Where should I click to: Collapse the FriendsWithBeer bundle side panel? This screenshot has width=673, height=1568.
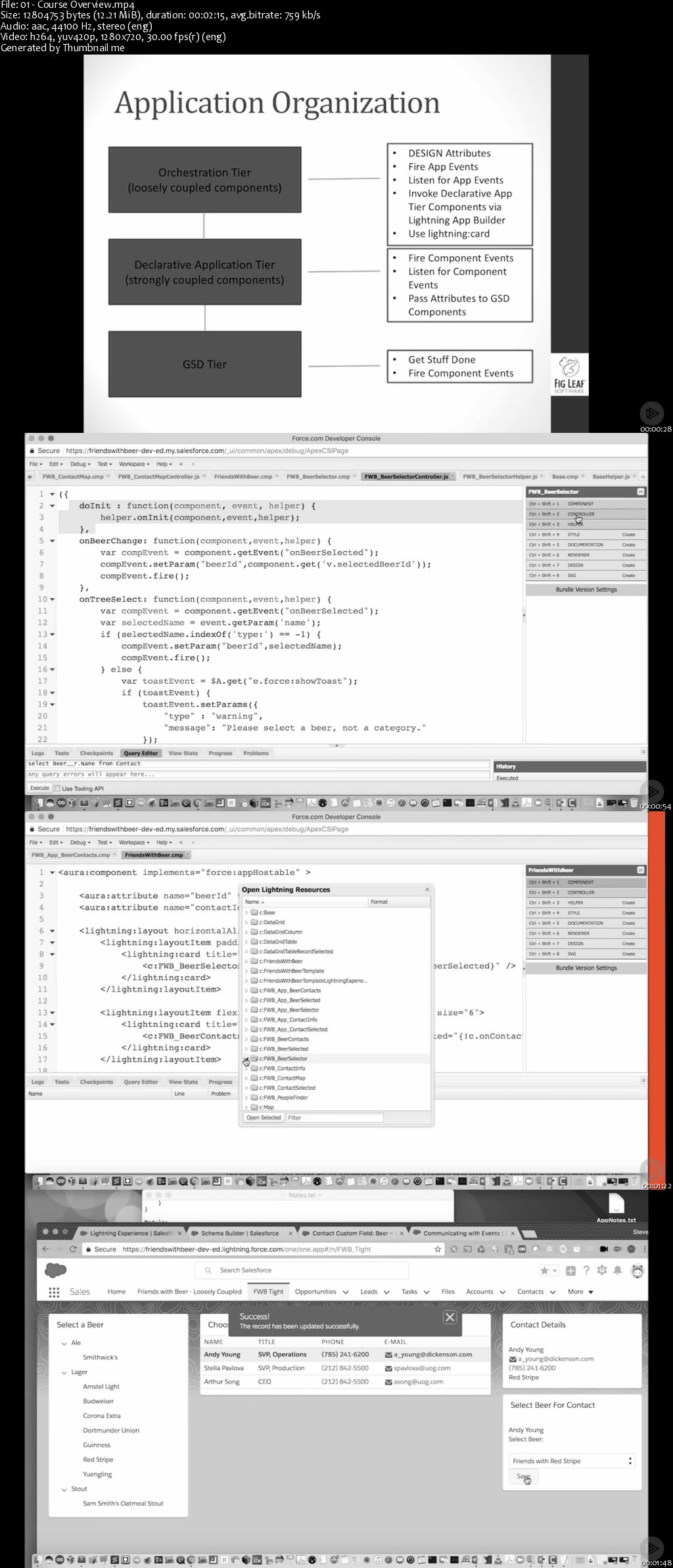641,870
